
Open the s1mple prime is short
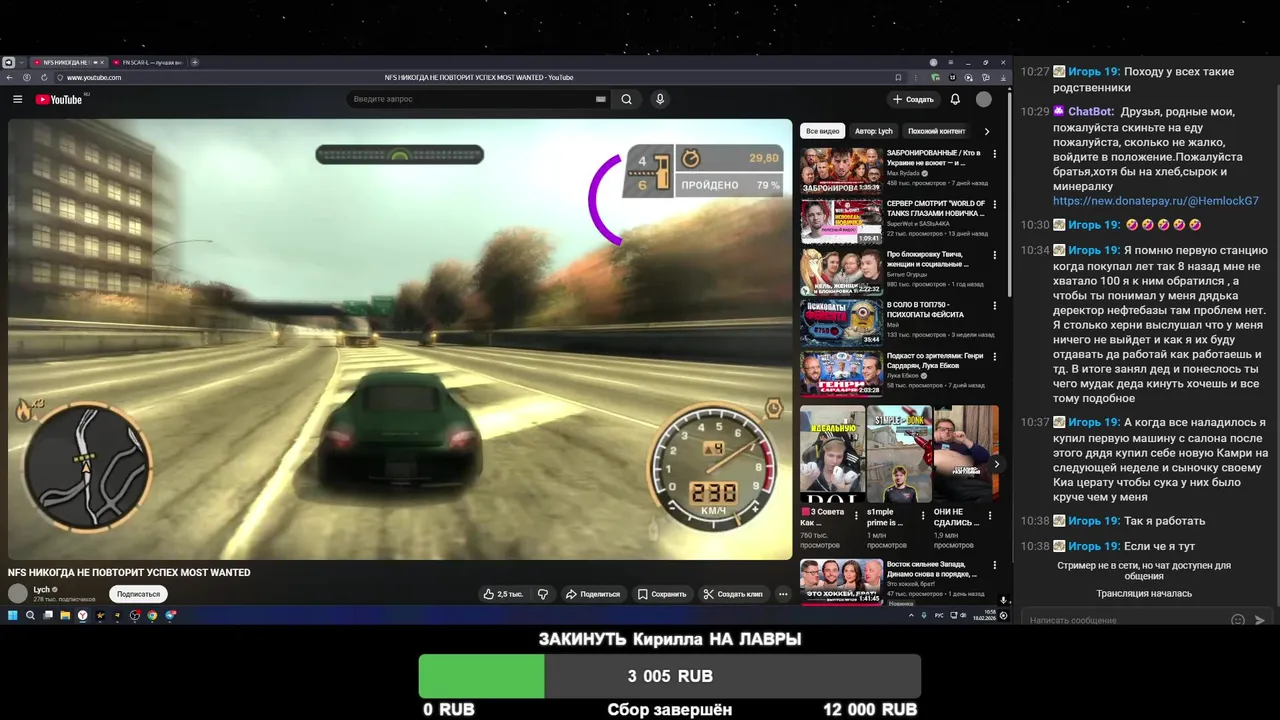click(x=899, y=454)
